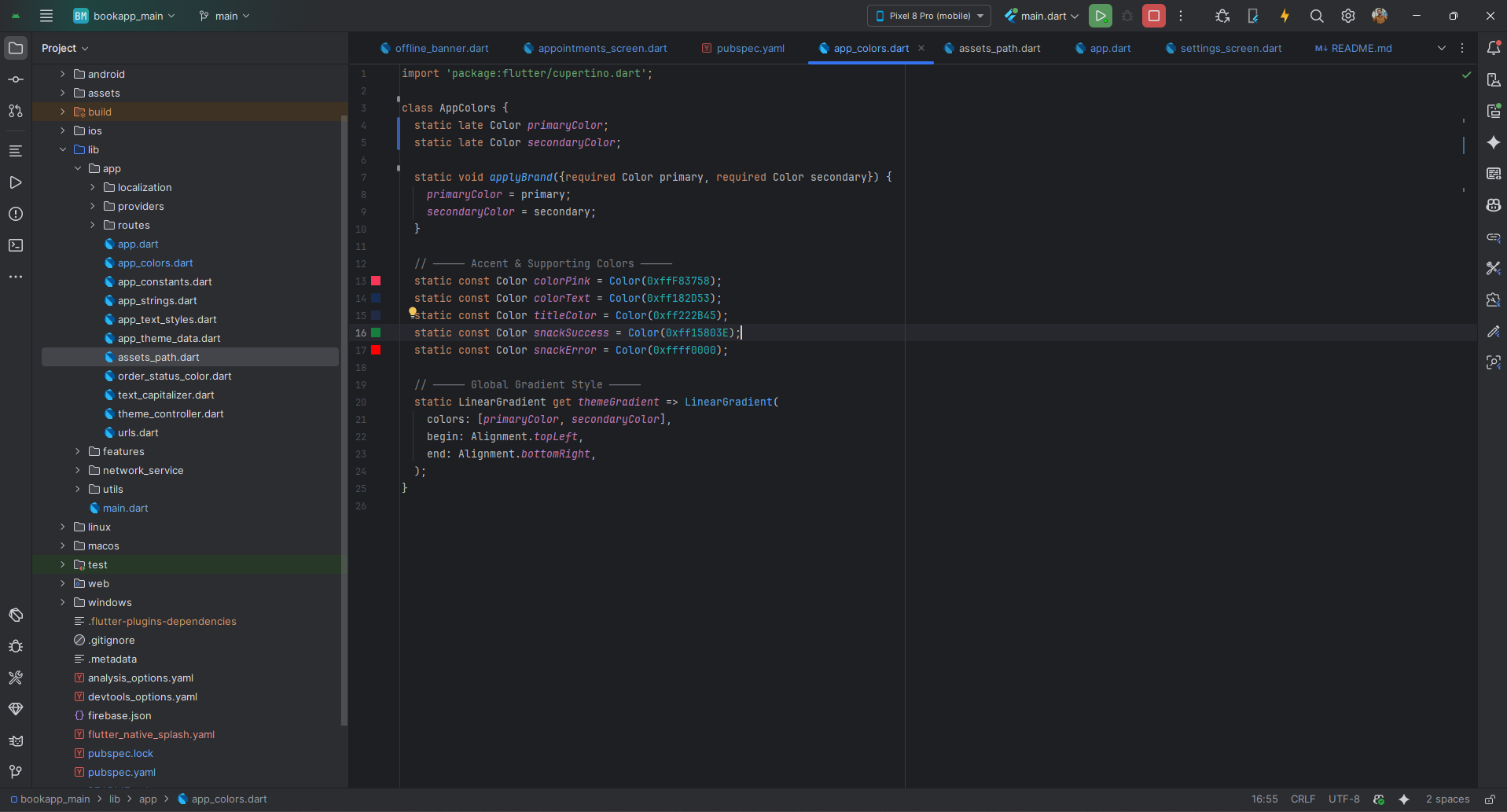The height and width of the screenshot is (812, 1507).
Task: Open the user account avatar
Action: 1380,16
